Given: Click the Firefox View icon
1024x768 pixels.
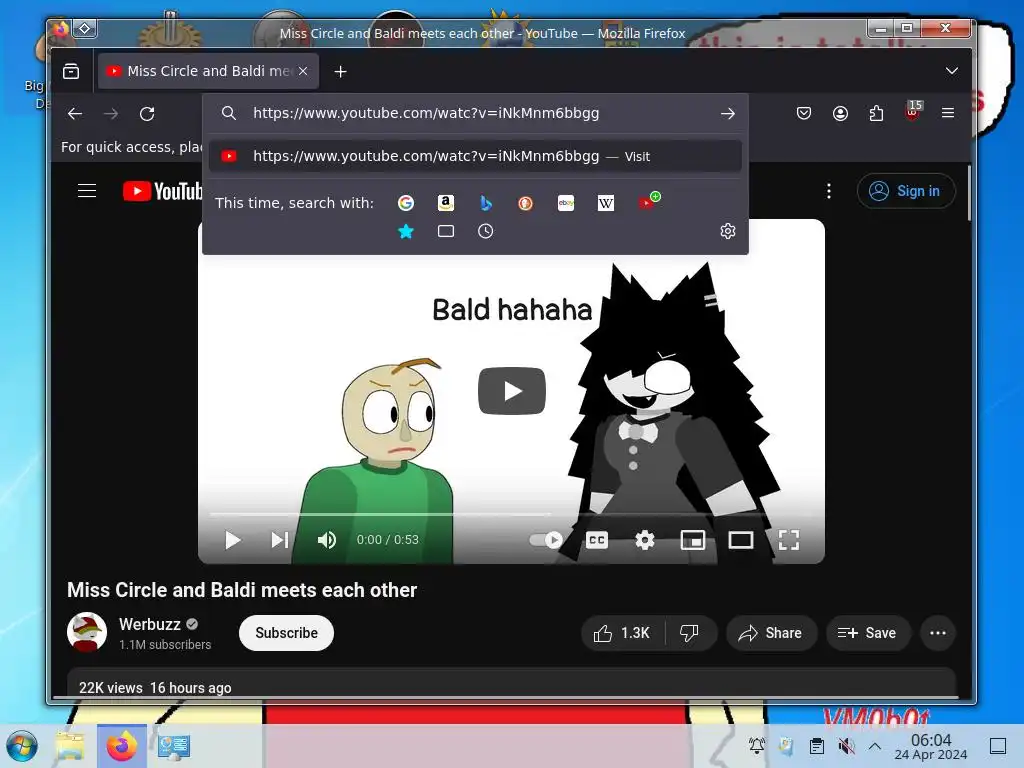Looking at the screenshot, I should (71, 71).
